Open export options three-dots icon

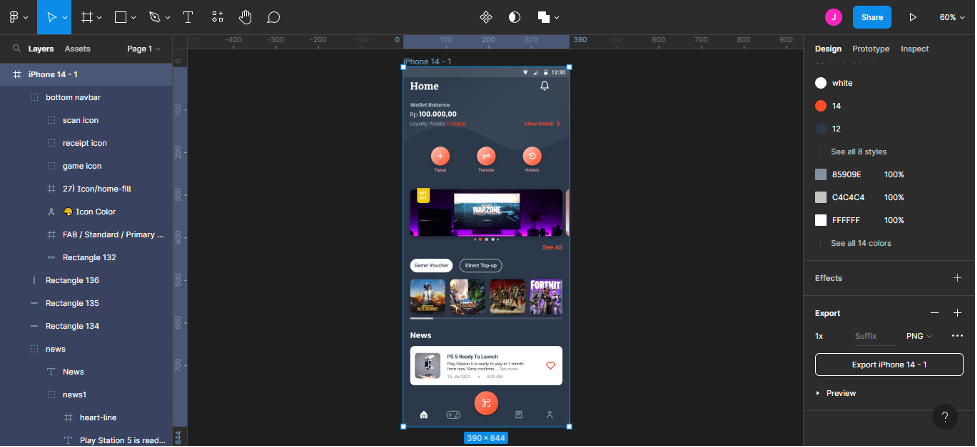tap(958, 336)
